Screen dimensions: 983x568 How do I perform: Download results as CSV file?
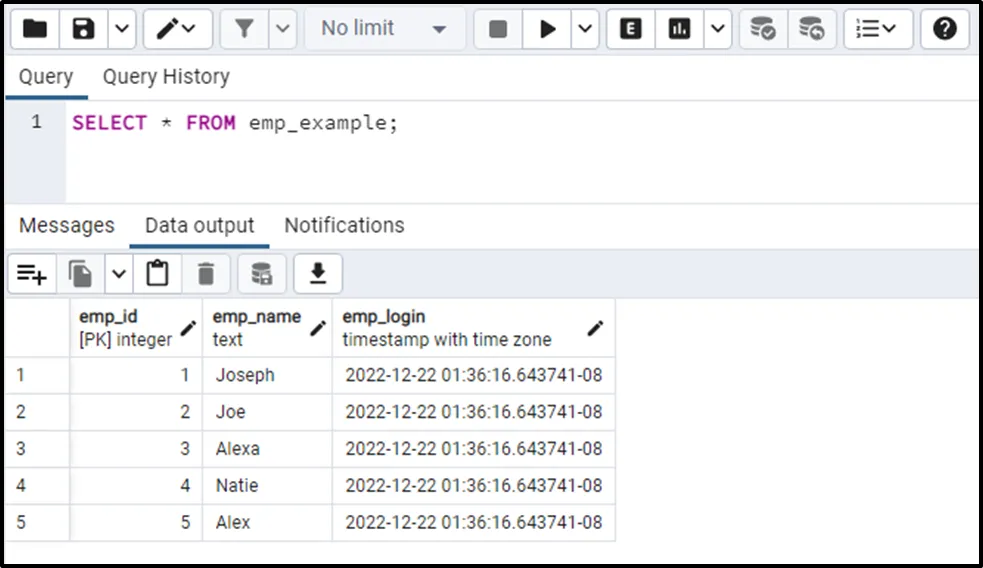point(318,273)
